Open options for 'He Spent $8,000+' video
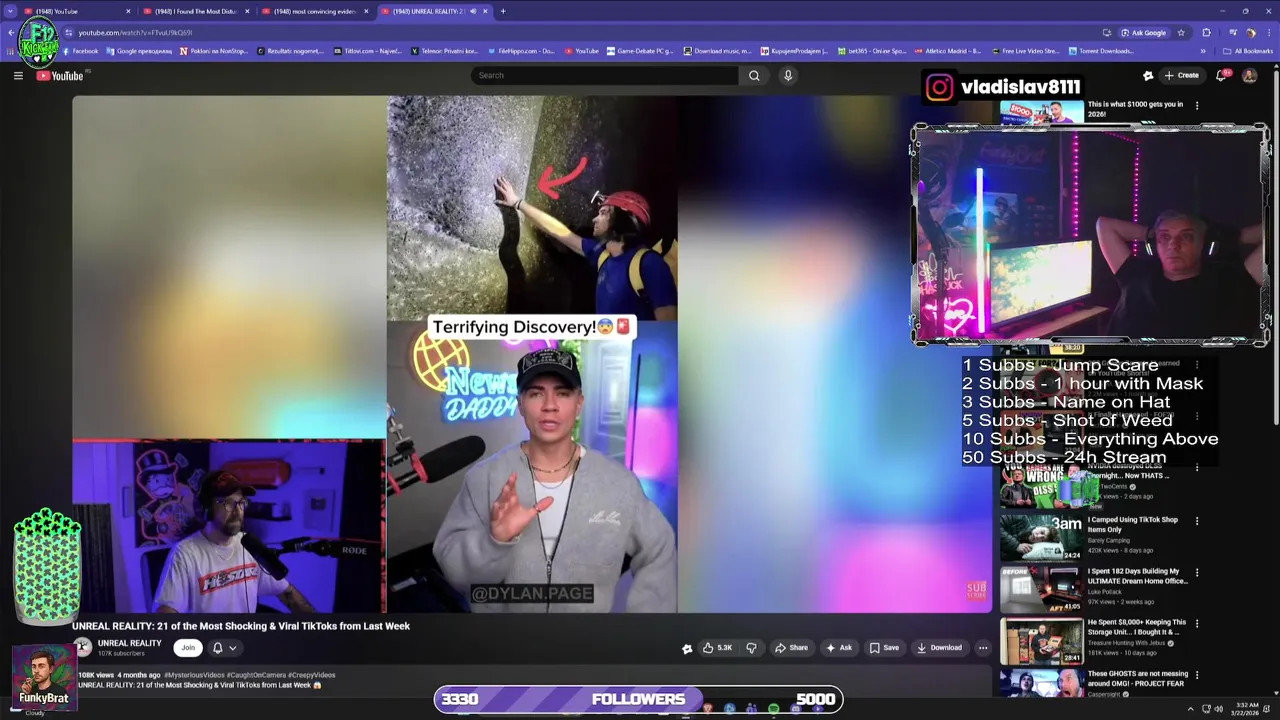 [1197, 623]
